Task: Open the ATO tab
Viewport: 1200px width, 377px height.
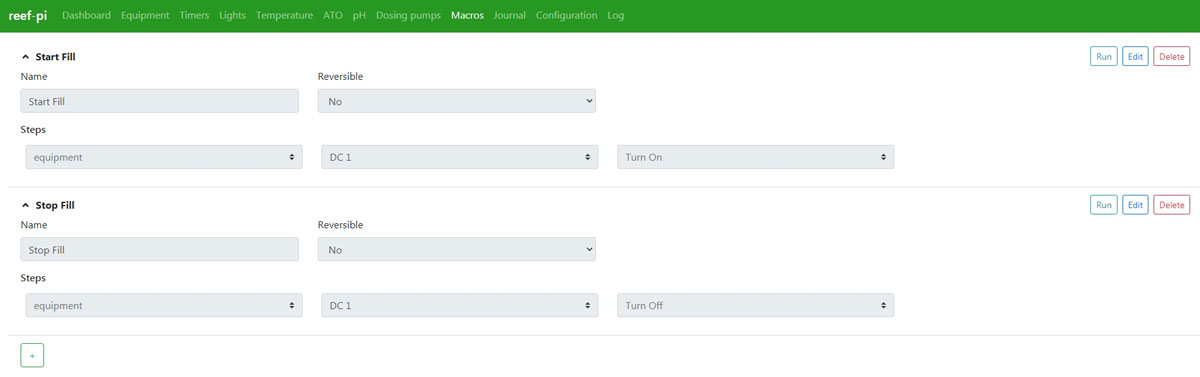Action: tap(333, 16)
